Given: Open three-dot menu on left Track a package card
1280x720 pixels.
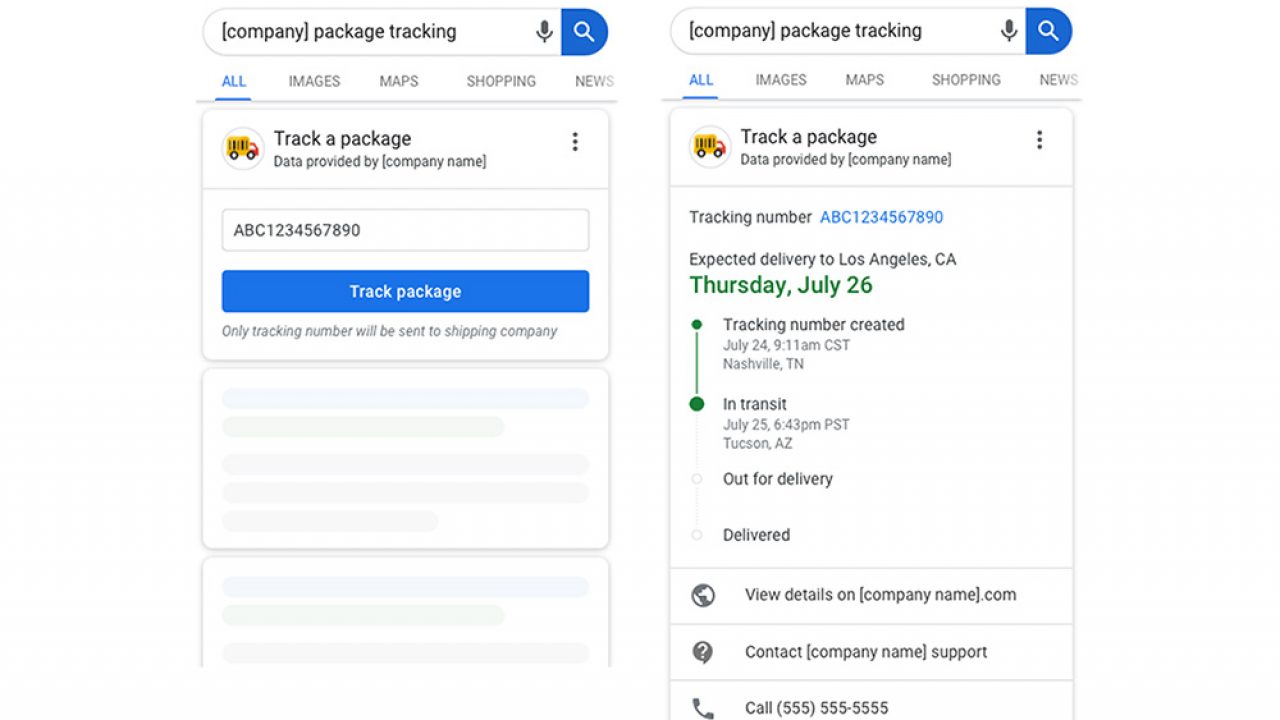Looking at the screenshot, I should 574,142.
